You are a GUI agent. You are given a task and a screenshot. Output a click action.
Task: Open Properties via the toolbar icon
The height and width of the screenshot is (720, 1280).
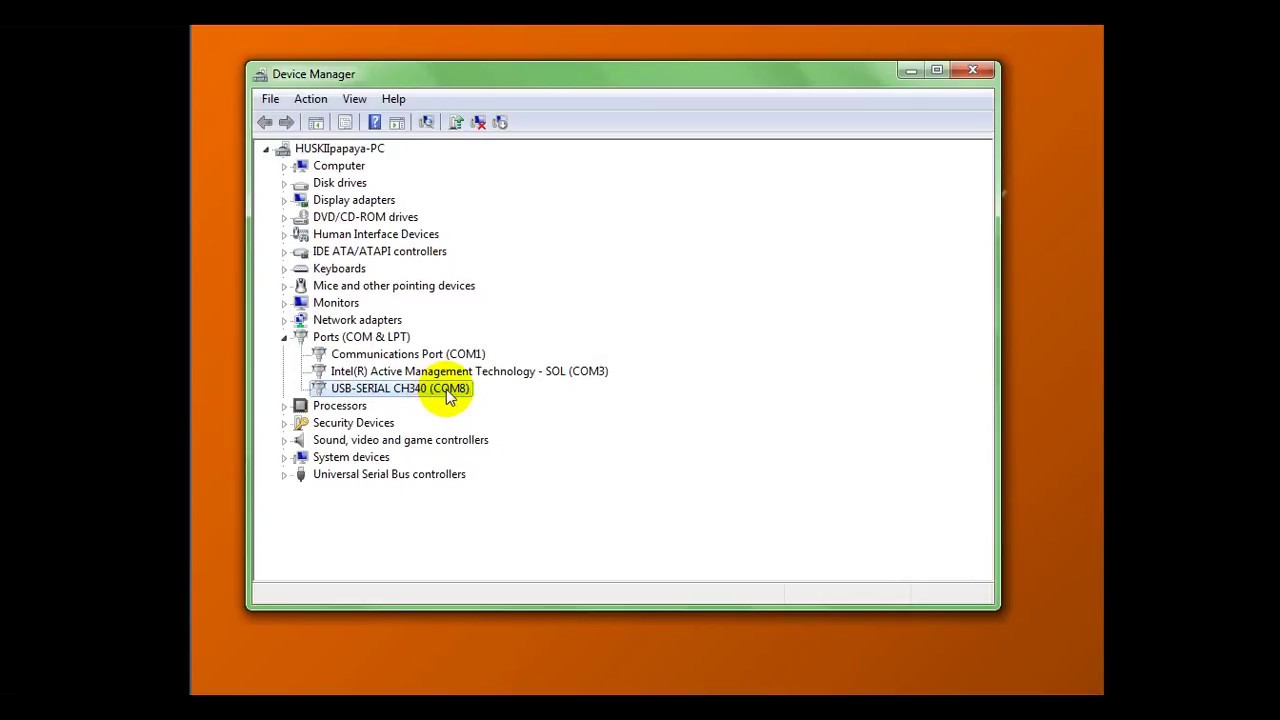pos(345,122)
